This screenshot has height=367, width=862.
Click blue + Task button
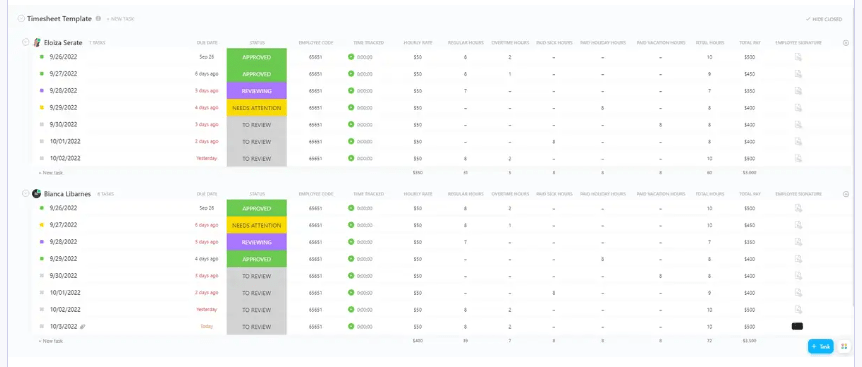[820, 347]
